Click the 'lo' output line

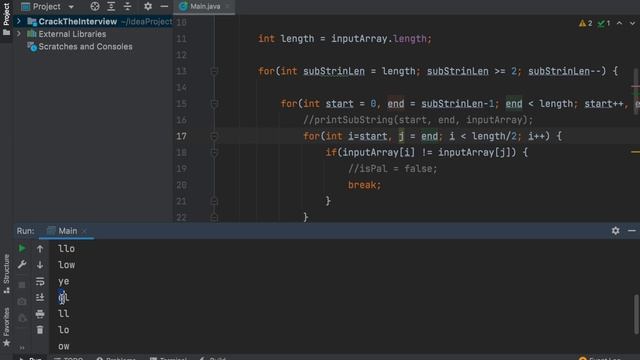(63, 330)
